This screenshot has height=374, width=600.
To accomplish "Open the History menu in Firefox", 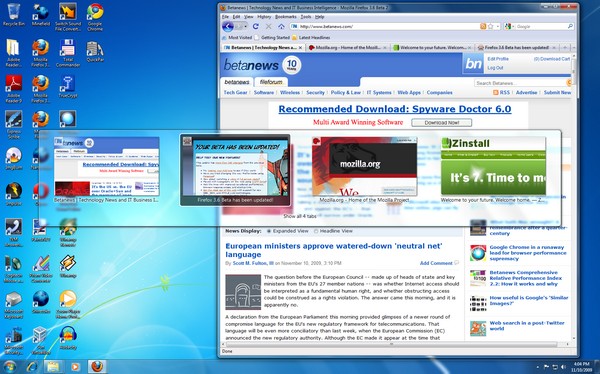I will point(264,17).
